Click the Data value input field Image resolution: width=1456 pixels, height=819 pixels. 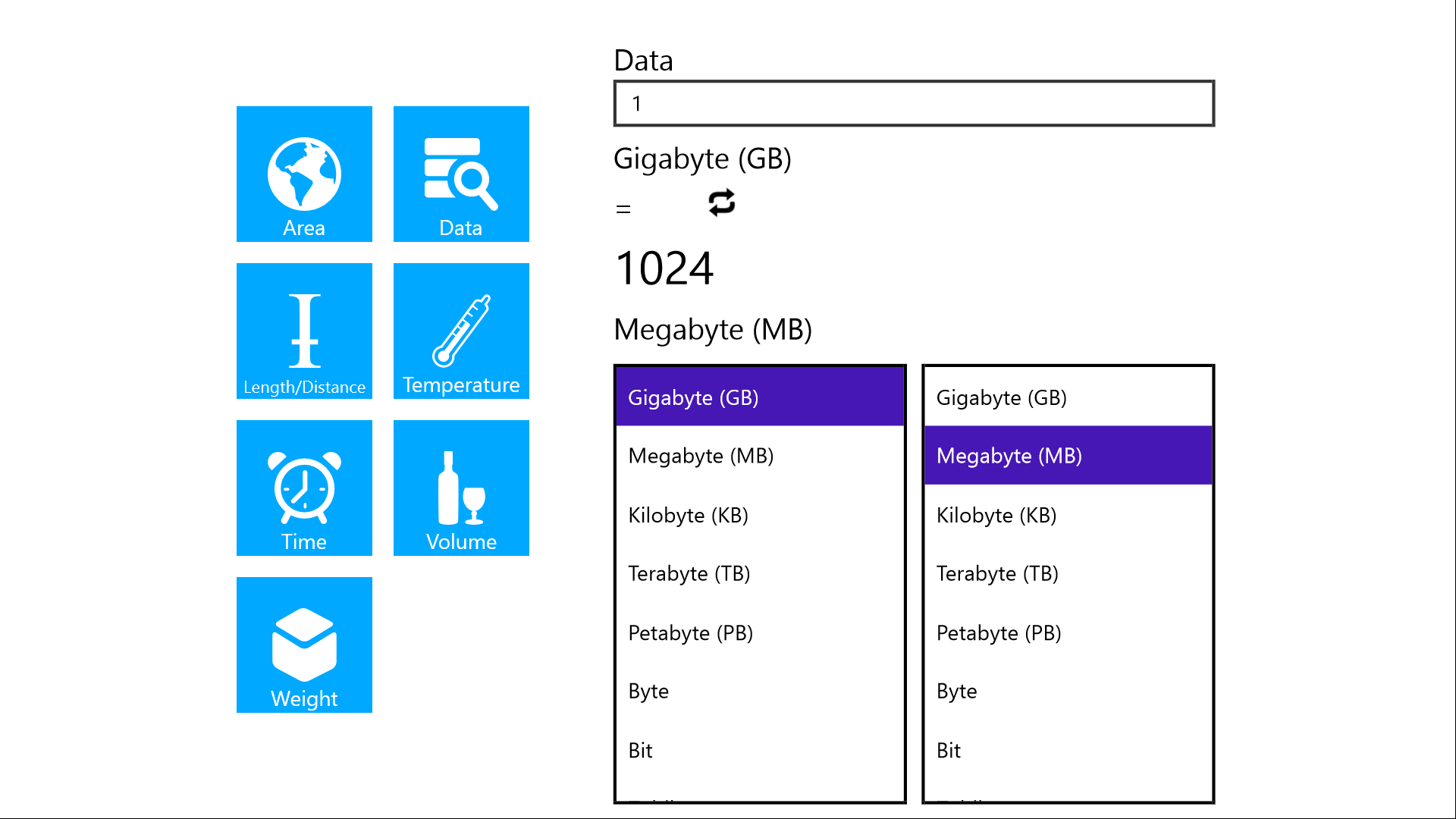(913, 103)
